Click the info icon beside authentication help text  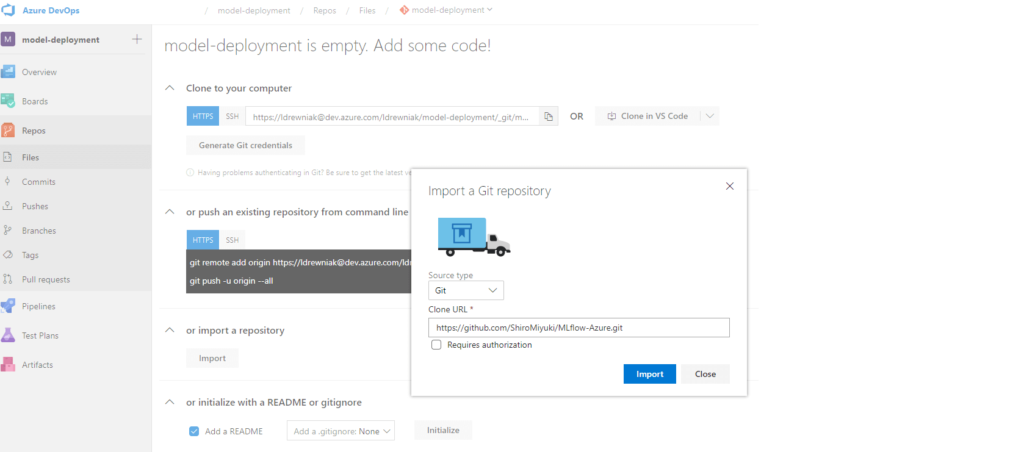(x=190, y=172)
